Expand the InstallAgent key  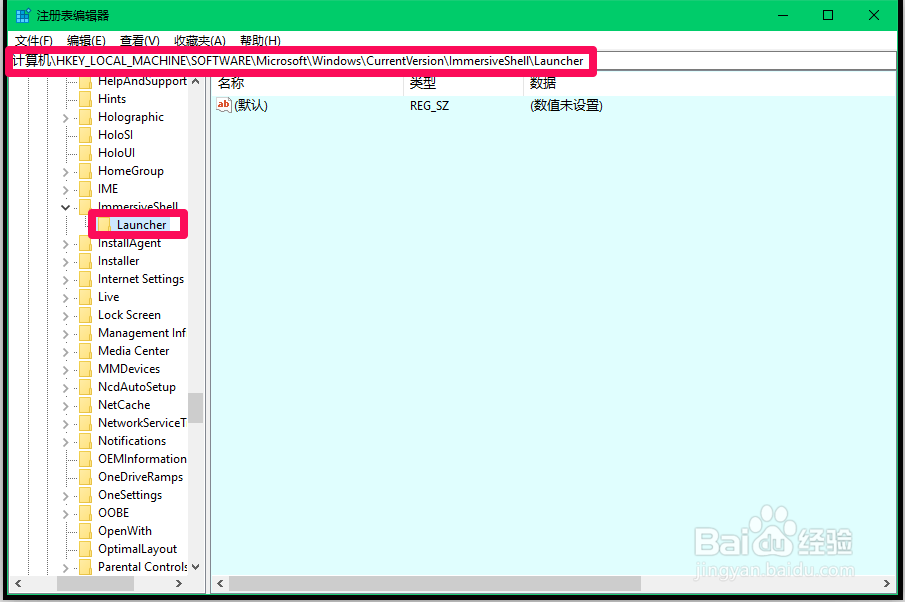tap(65, 244)
